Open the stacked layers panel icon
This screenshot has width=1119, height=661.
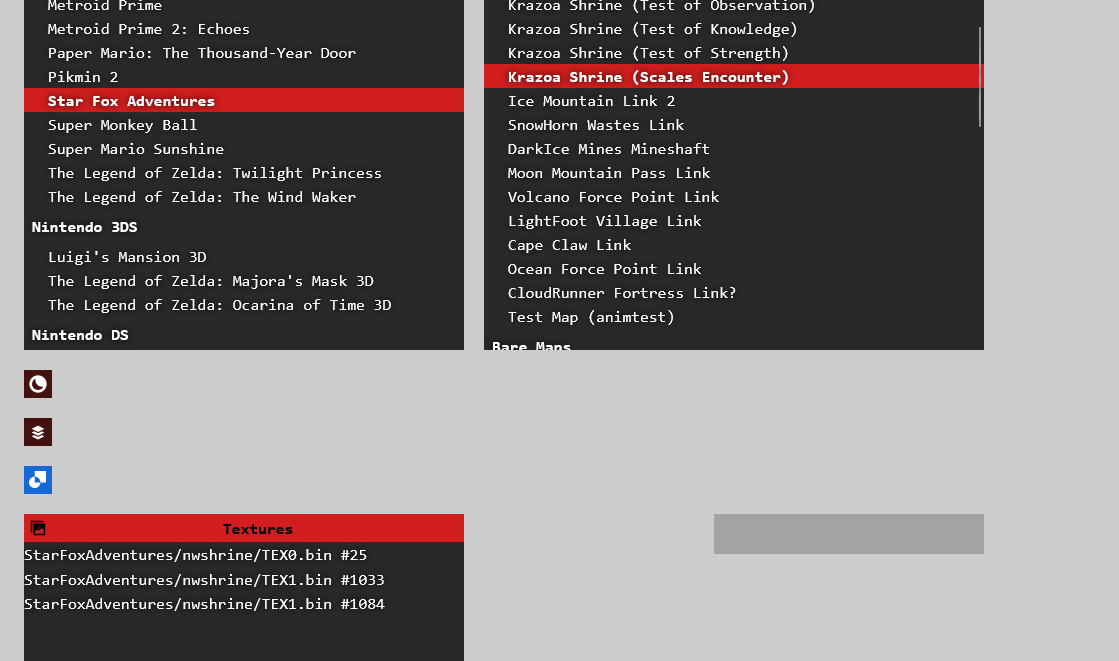(x=38, y=432)
